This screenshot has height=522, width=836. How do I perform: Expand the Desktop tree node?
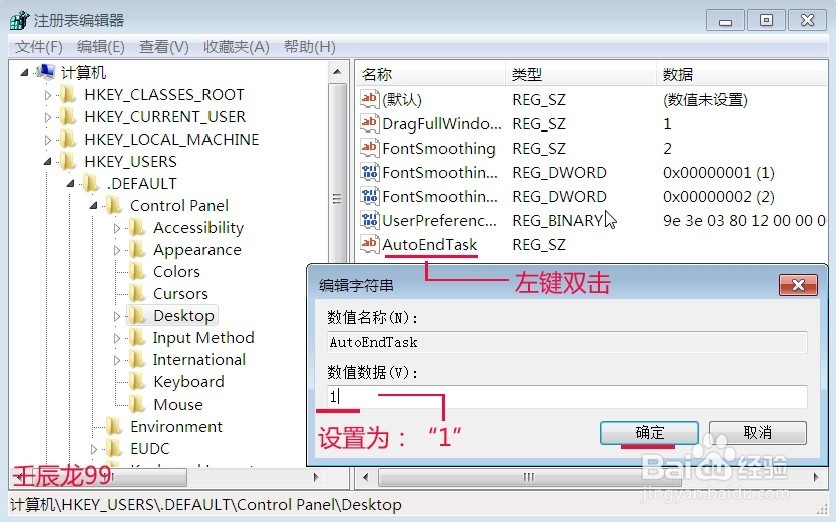click(117, 316)
